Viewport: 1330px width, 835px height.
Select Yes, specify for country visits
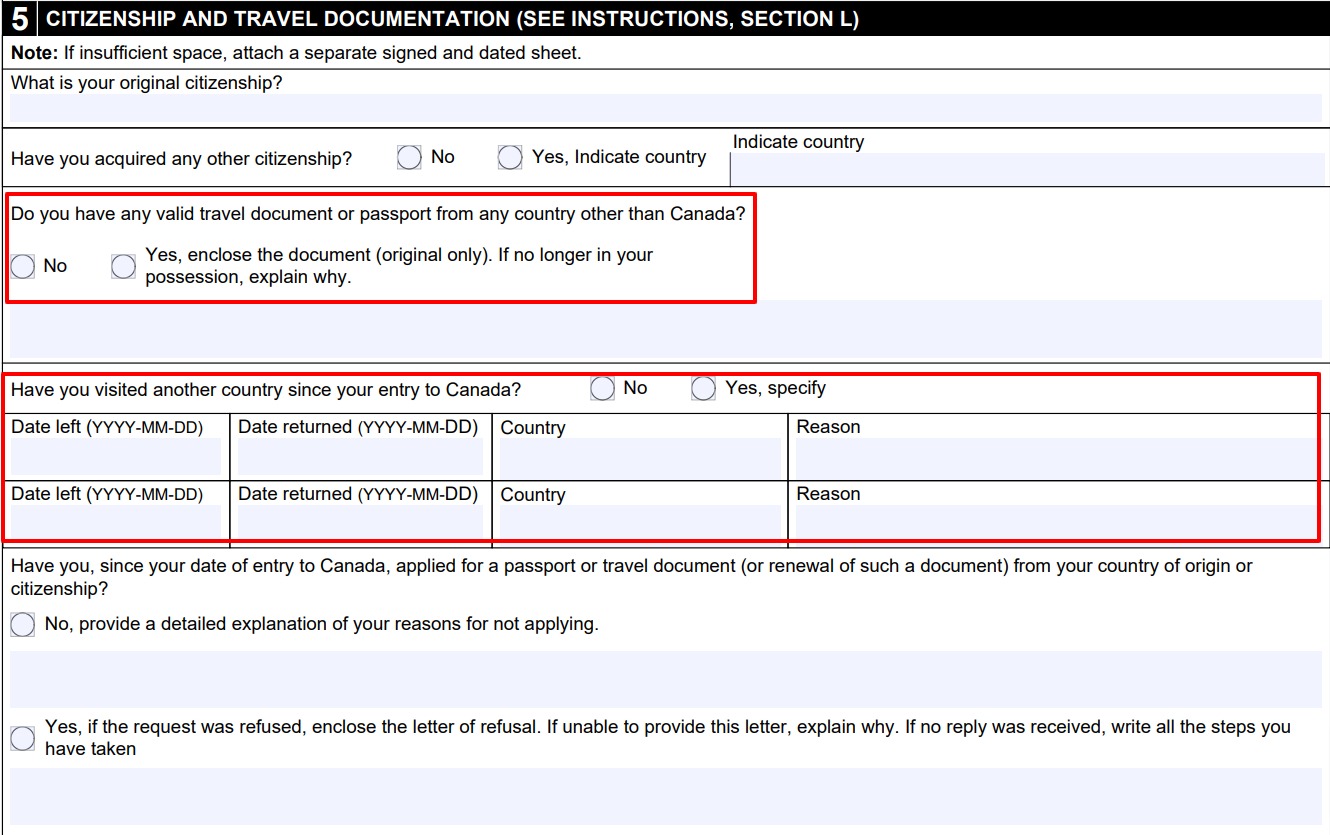[703, 388]
